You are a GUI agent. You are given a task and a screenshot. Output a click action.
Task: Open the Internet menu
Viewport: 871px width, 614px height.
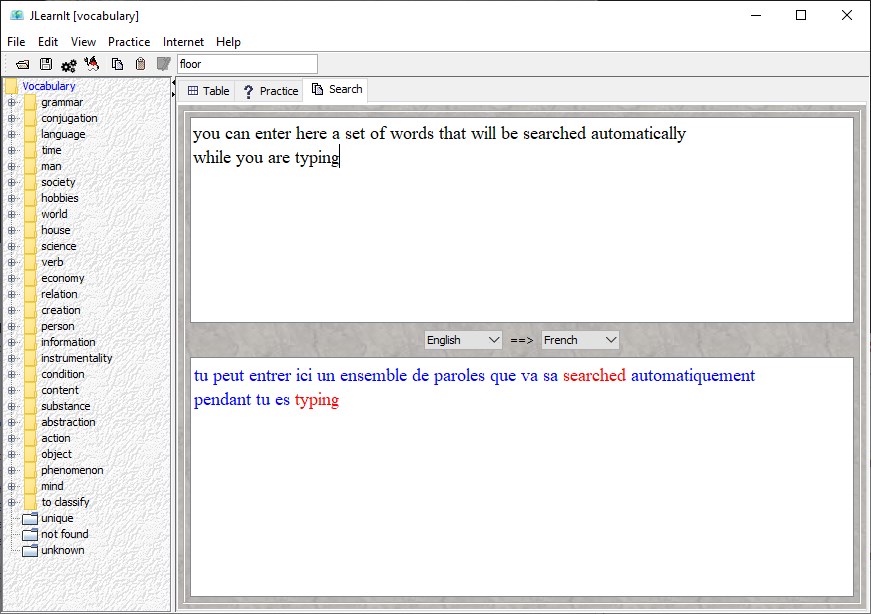click(183, 42)
